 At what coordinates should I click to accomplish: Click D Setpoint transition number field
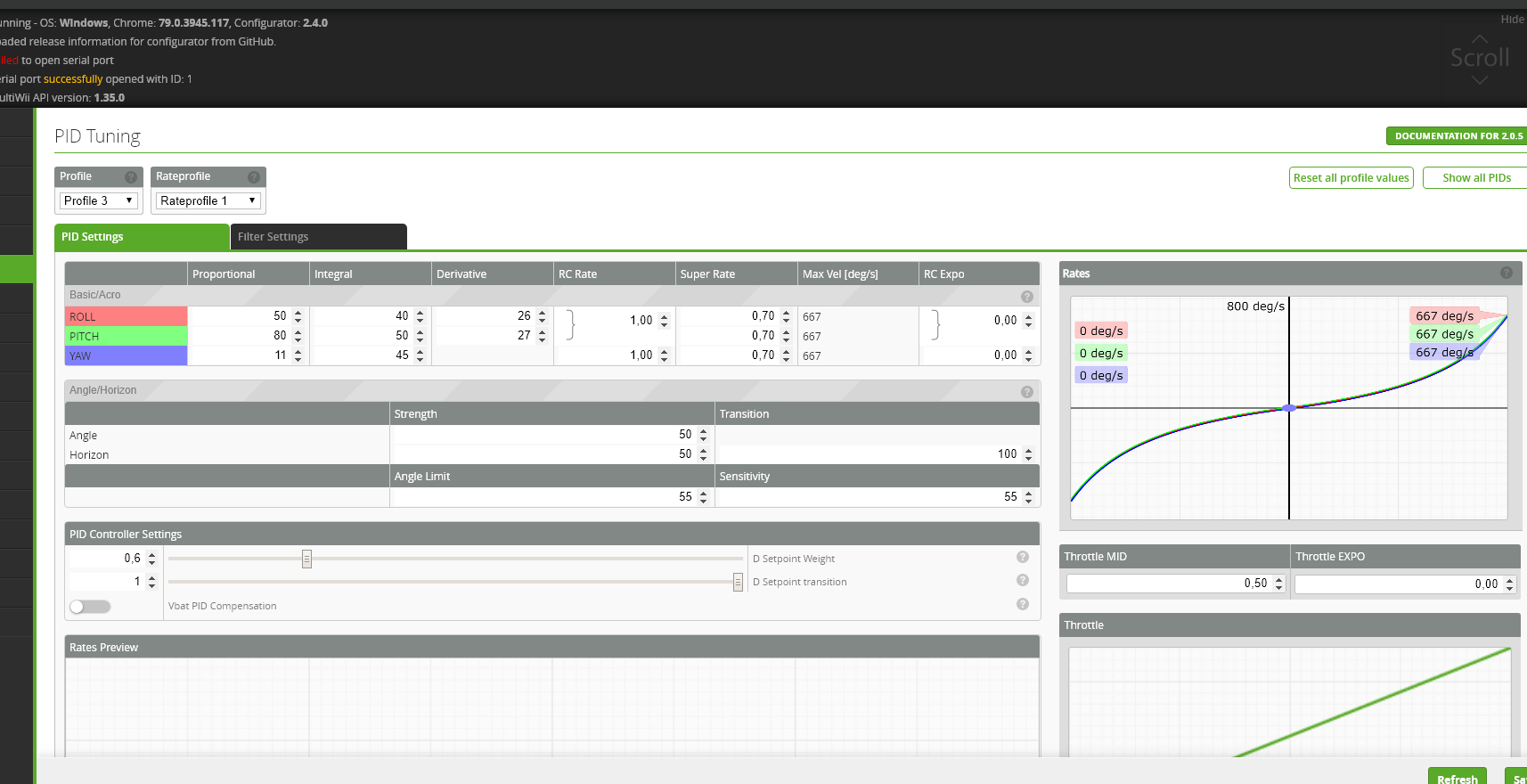[x=113, y=582]
